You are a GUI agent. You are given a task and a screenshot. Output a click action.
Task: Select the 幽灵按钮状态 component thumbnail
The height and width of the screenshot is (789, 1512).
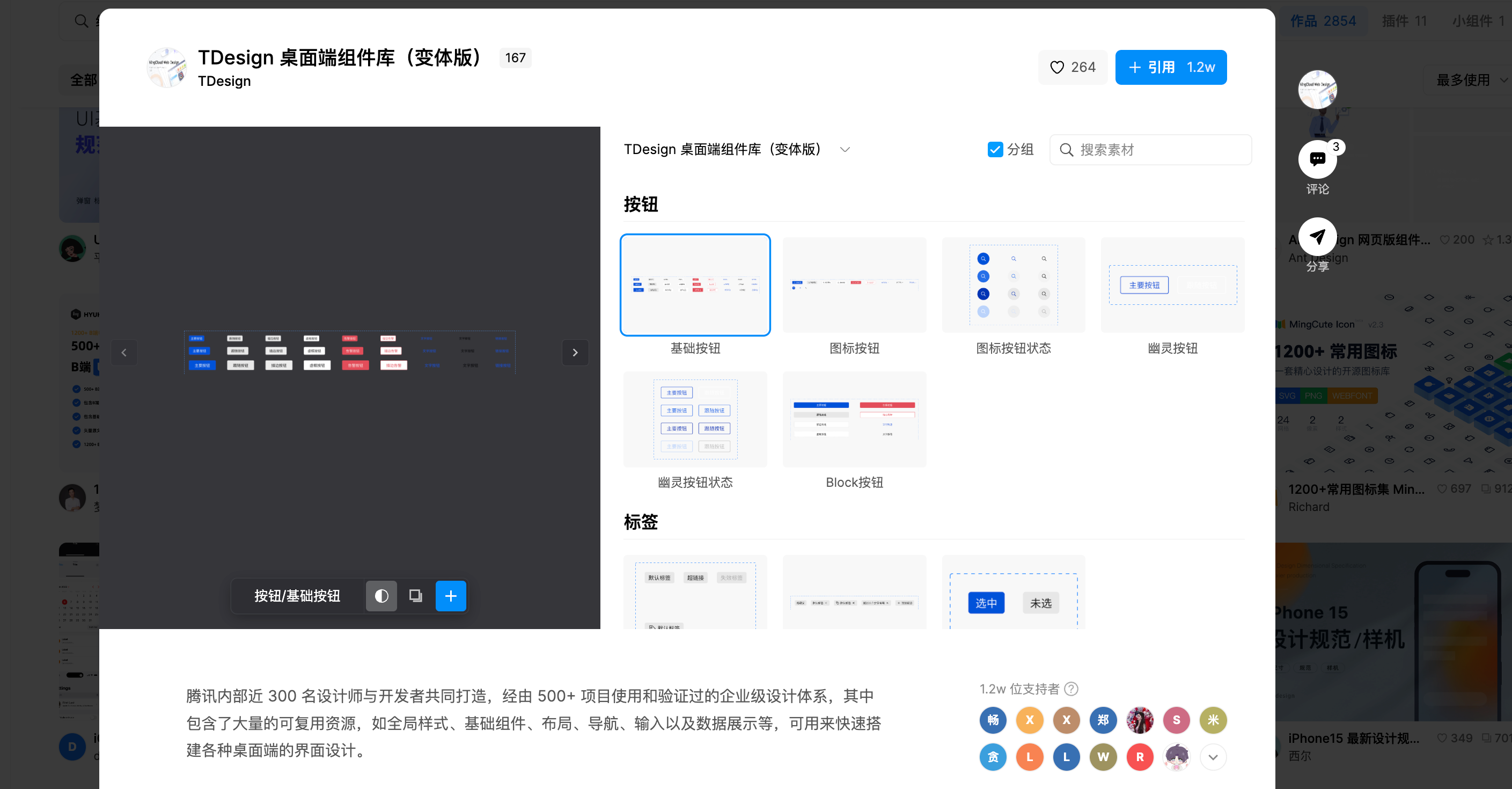pyautogui.click(x=695, y=419)
